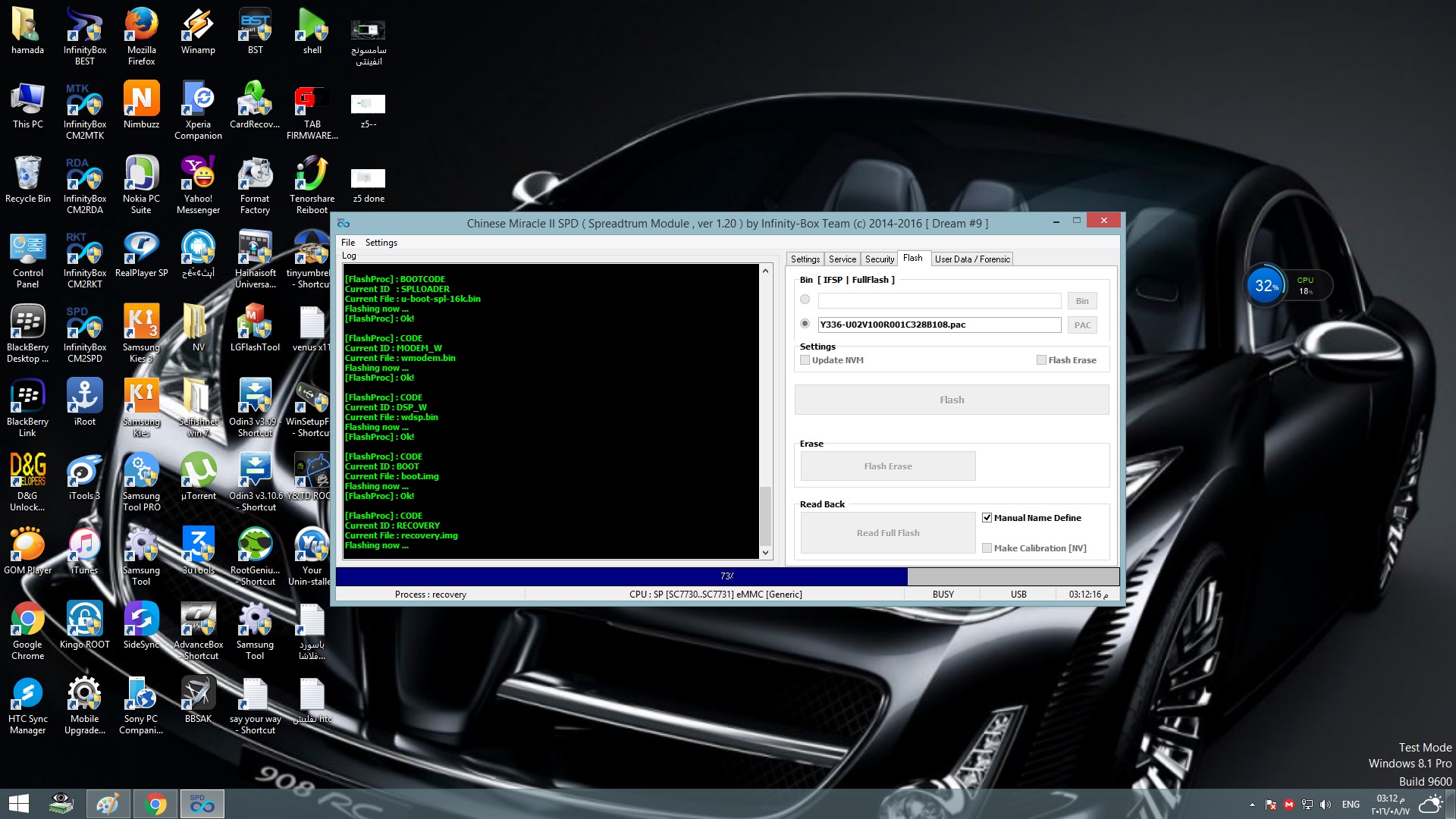1456x819 pixels.
Task: Open the Tenorshare Reiboot icon
Action: (x=312, y=184)
